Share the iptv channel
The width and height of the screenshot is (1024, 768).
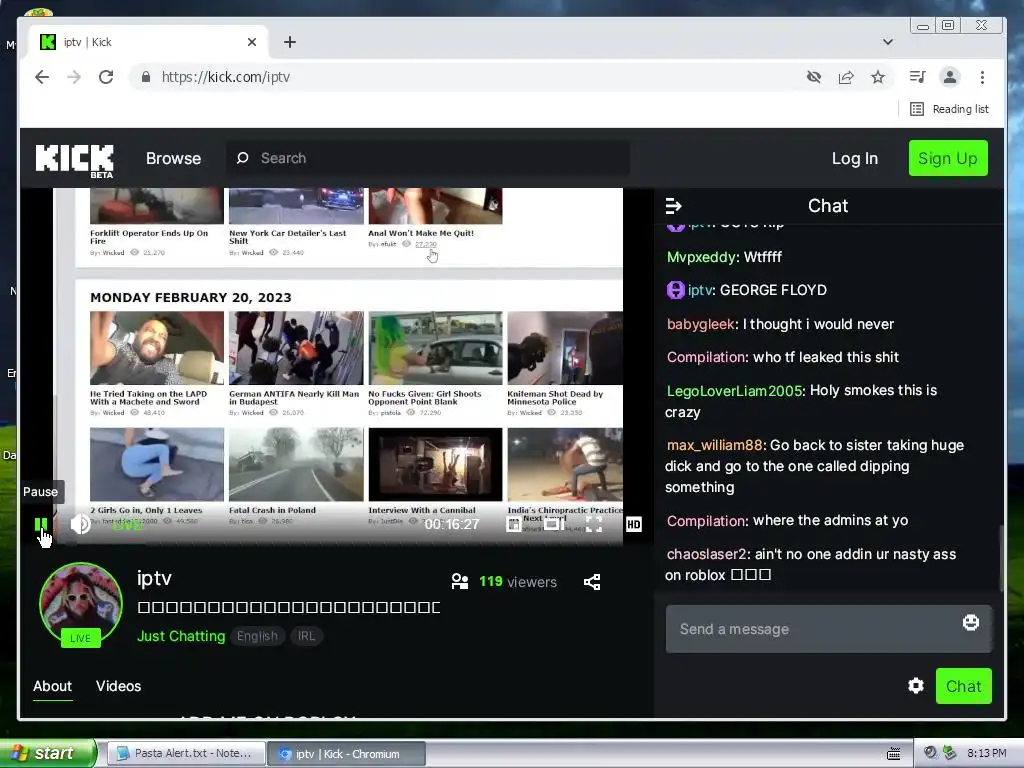(592, 582)
